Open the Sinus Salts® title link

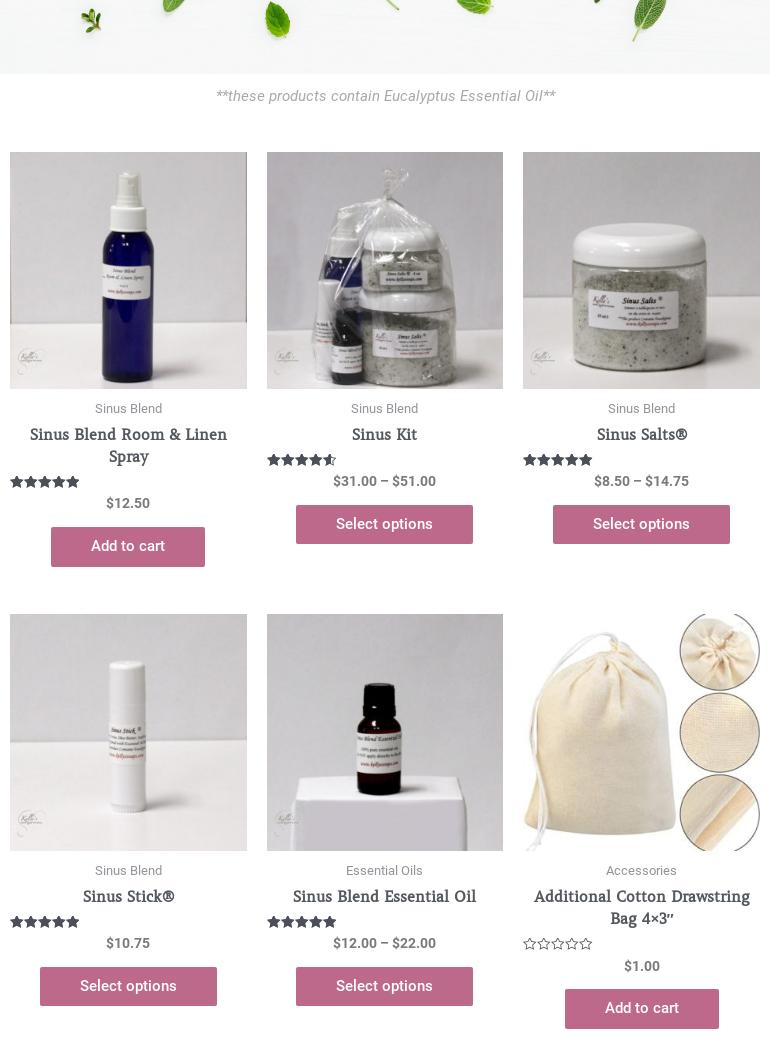641,435
